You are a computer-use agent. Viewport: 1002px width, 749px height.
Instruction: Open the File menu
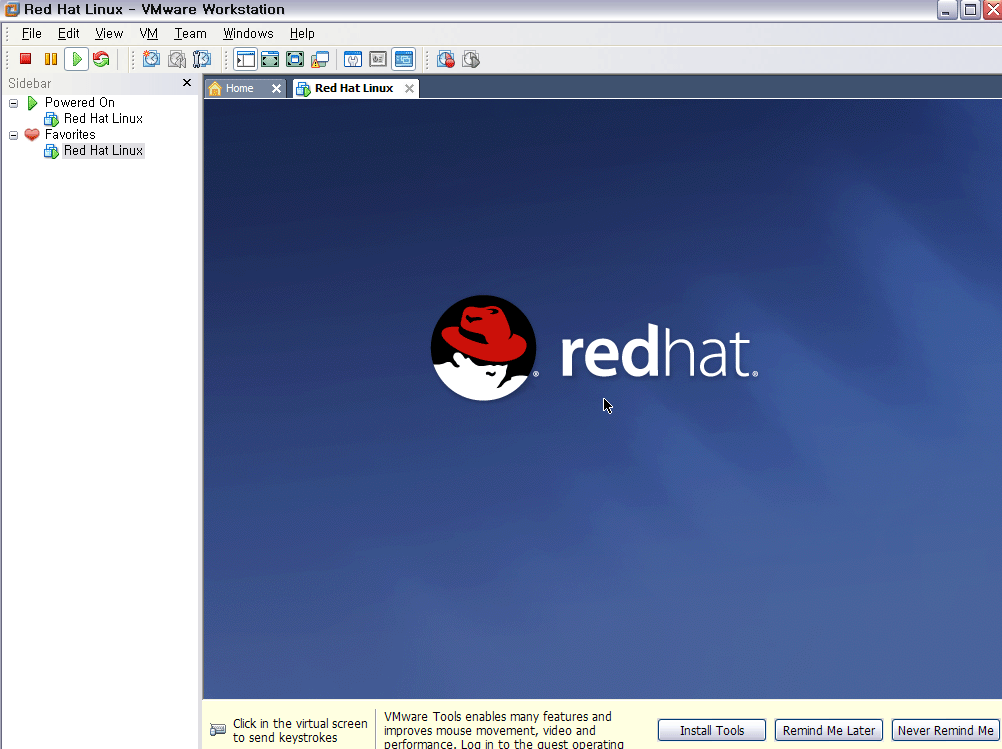(31, 34)
